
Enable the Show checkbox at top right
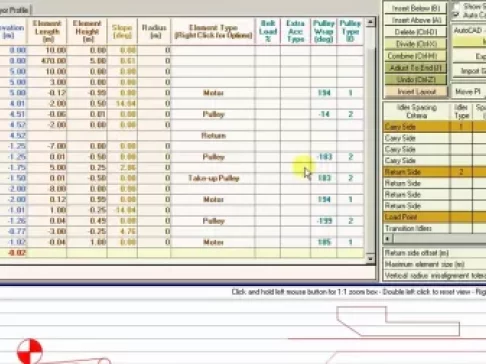click(x=456, y=6)
